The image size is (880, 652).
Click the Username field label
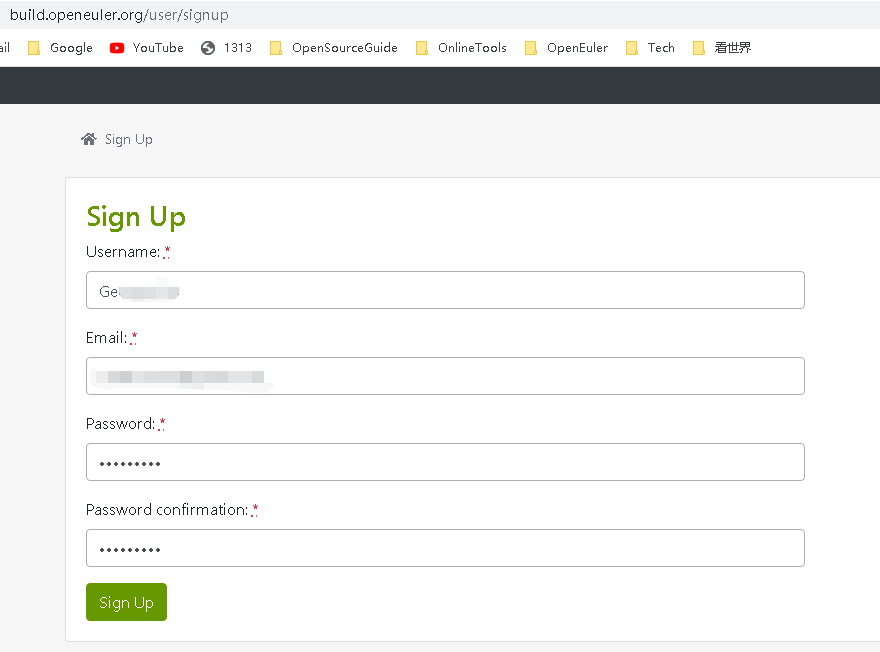[123, 252]
